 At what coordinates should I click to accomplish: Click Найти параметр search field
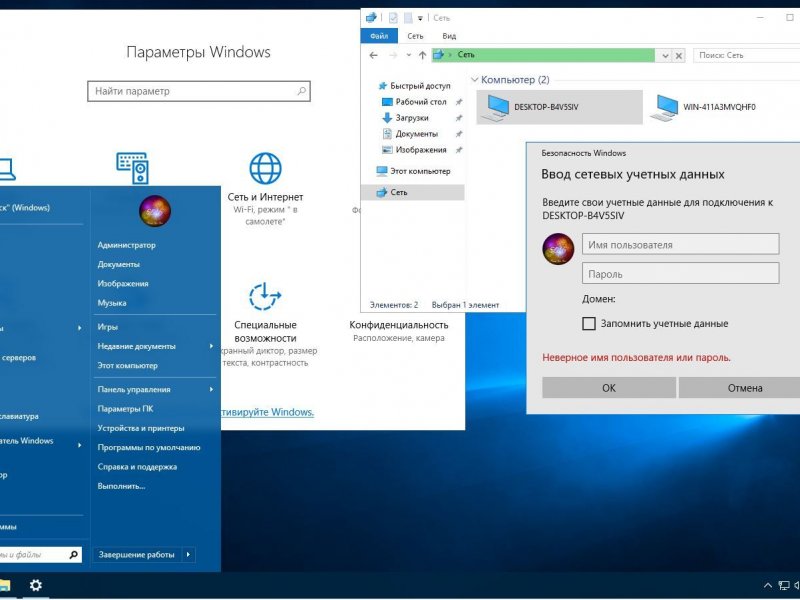199,91
